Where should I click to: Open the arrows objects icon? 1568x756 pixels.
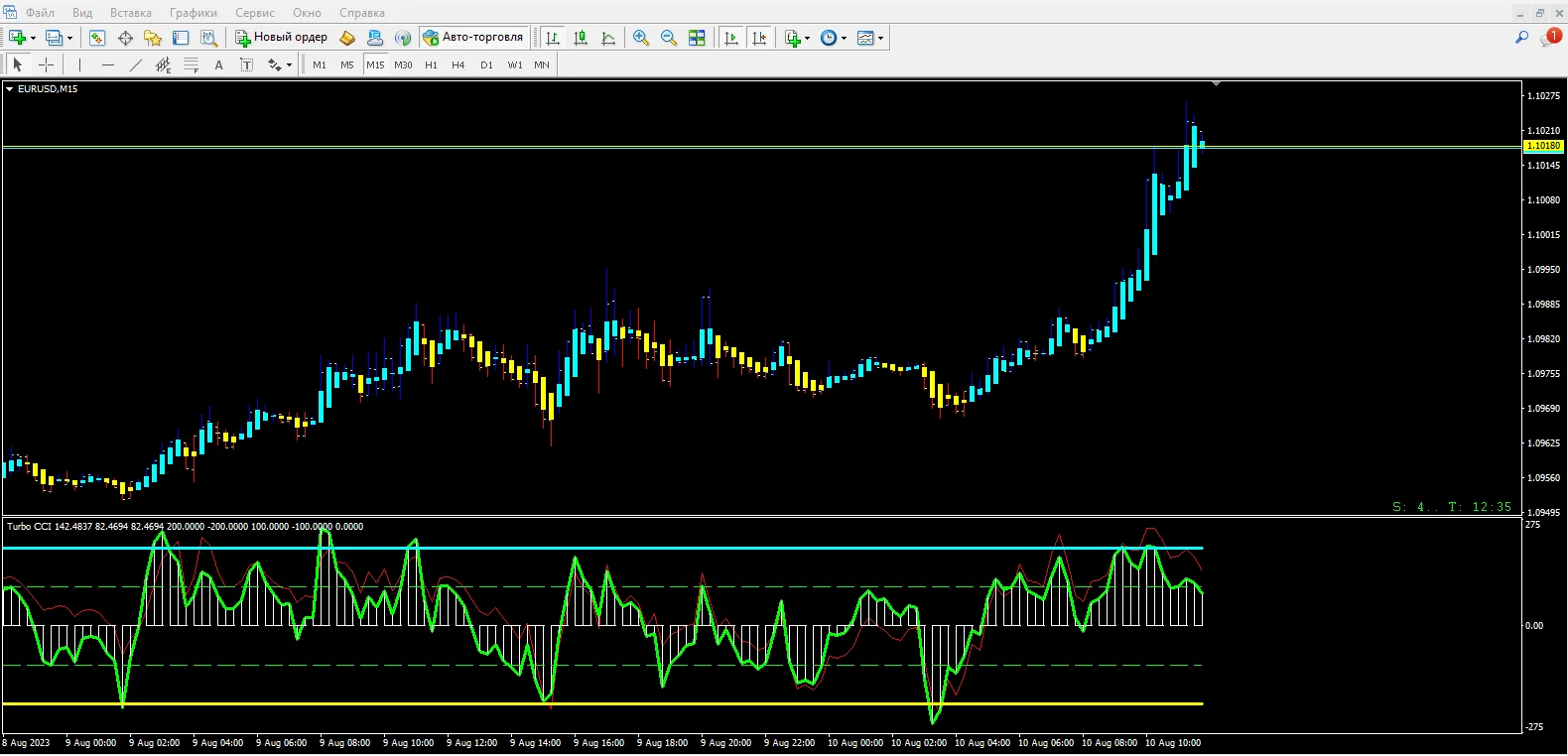point(274,64)
